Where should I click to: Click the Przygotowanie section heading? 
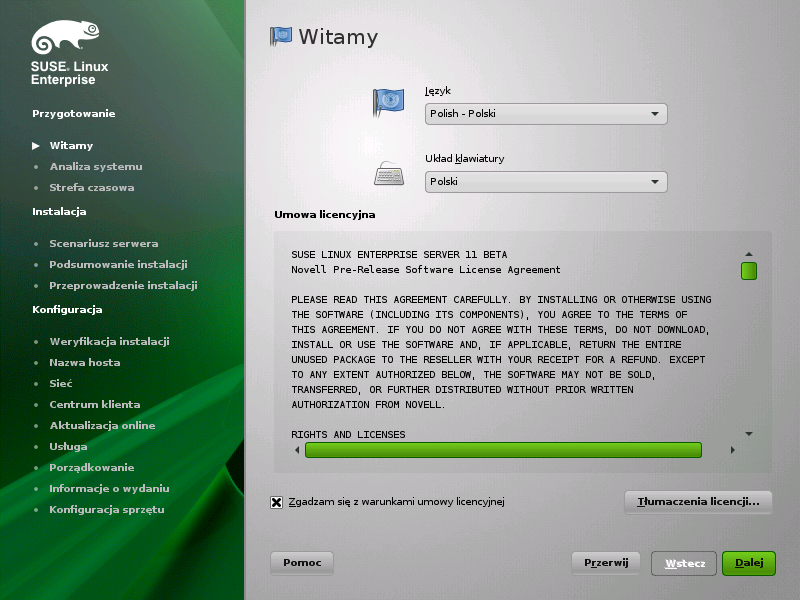click(x=73, y=114)
